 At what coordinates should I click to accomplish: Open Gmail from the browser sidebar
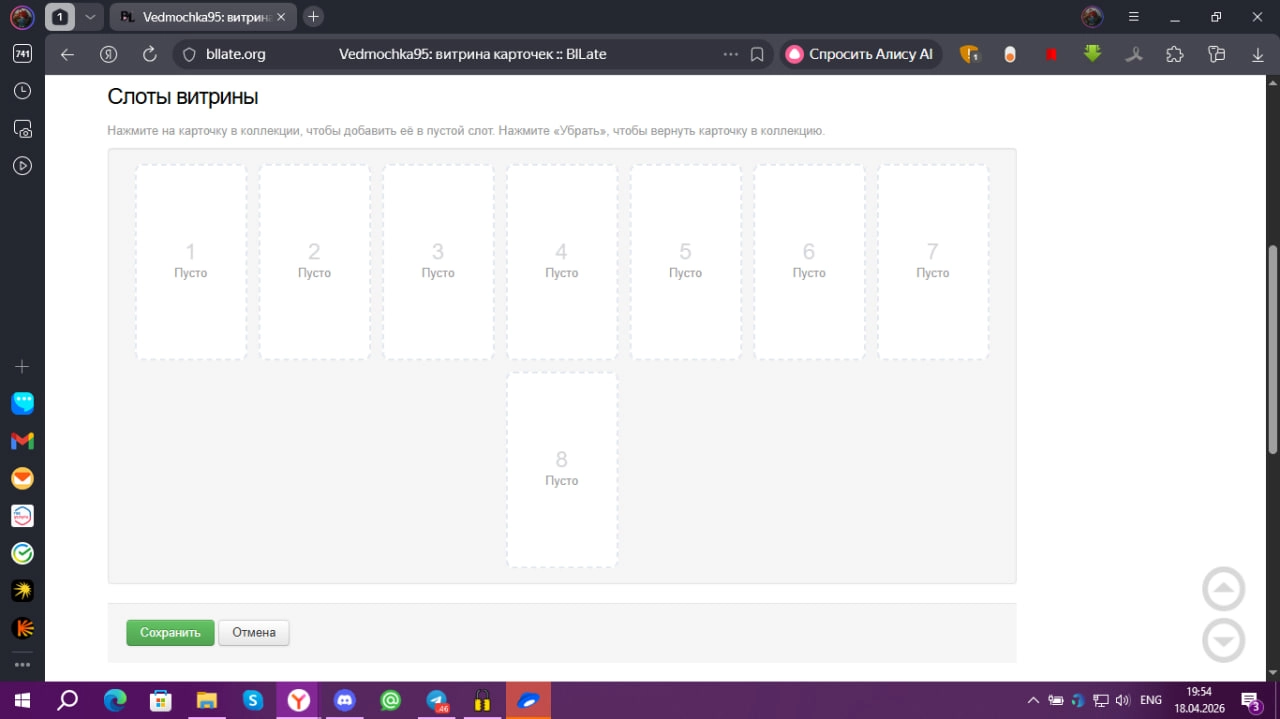point(22,441)
